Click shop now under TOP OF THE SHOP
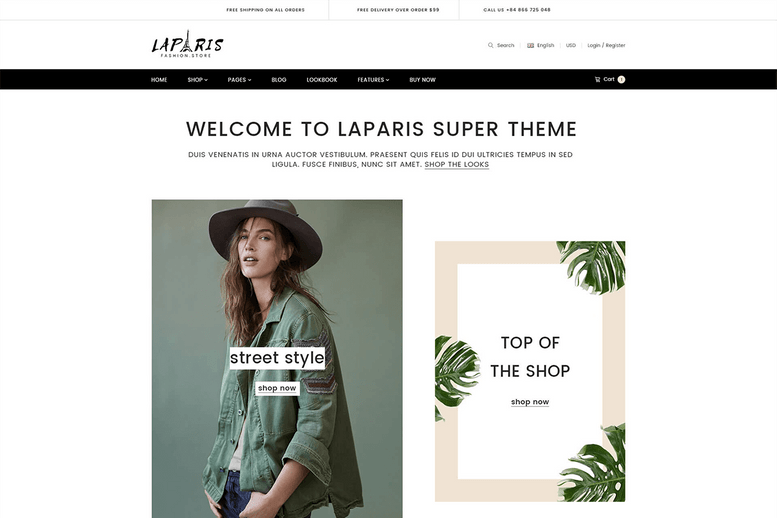The width and height of the screenshot is (777, 518). click(x=530, y=402)
